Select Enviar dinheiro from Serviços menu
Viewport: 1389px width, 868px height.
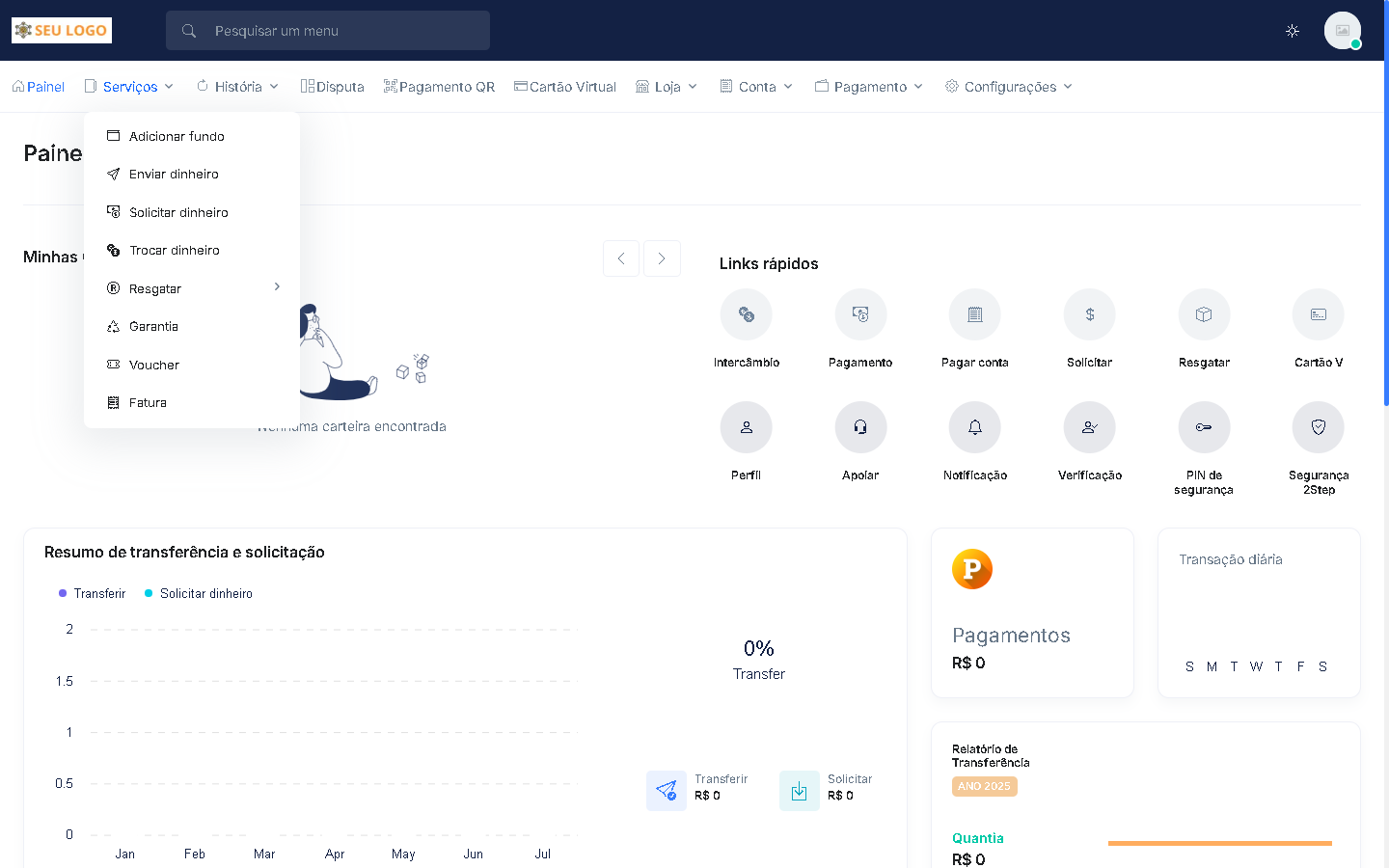[x=174, y=175]
